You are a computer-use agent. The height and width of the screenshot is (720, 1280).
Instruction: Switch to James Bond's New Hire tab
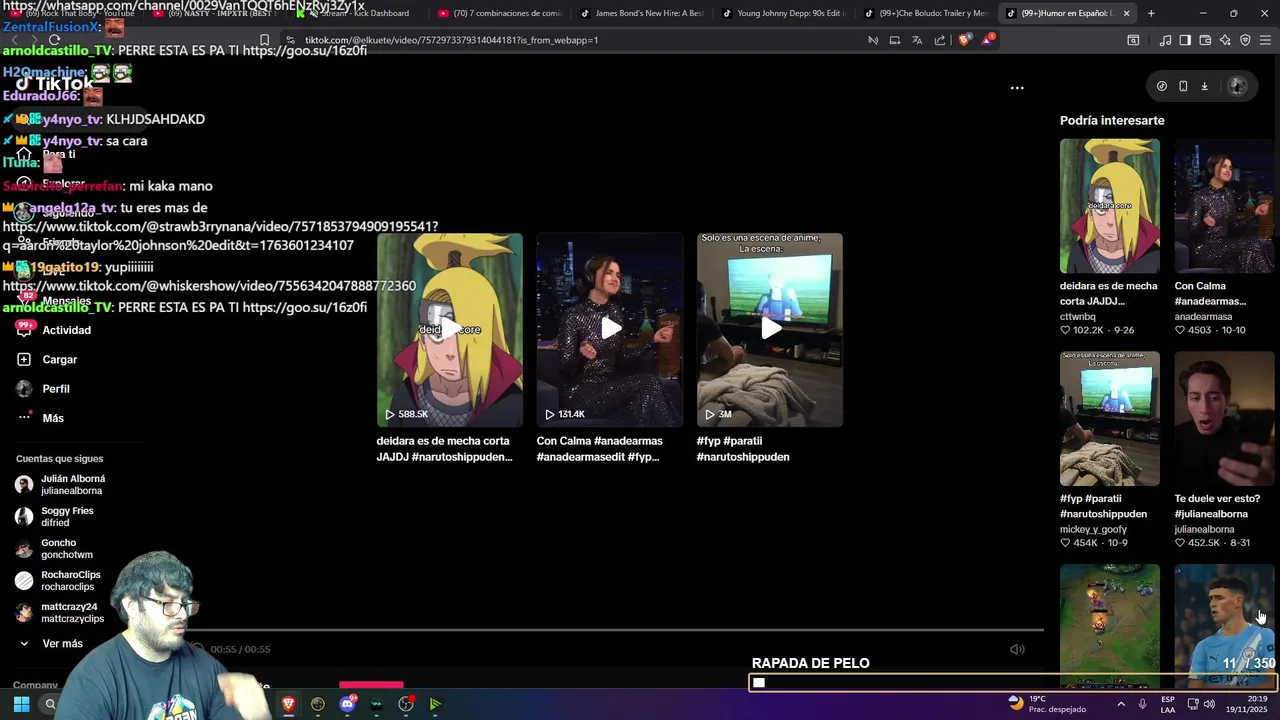click(640, 13)
